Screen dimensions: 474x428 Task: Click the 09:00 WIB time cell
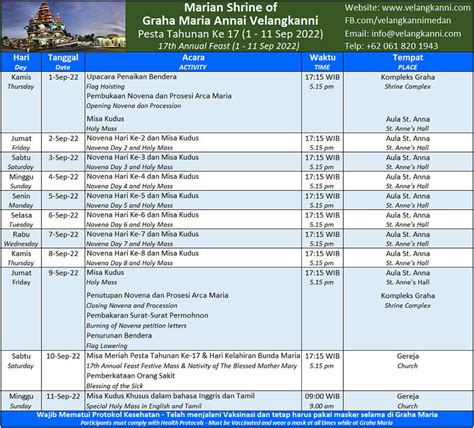[322, 396]
